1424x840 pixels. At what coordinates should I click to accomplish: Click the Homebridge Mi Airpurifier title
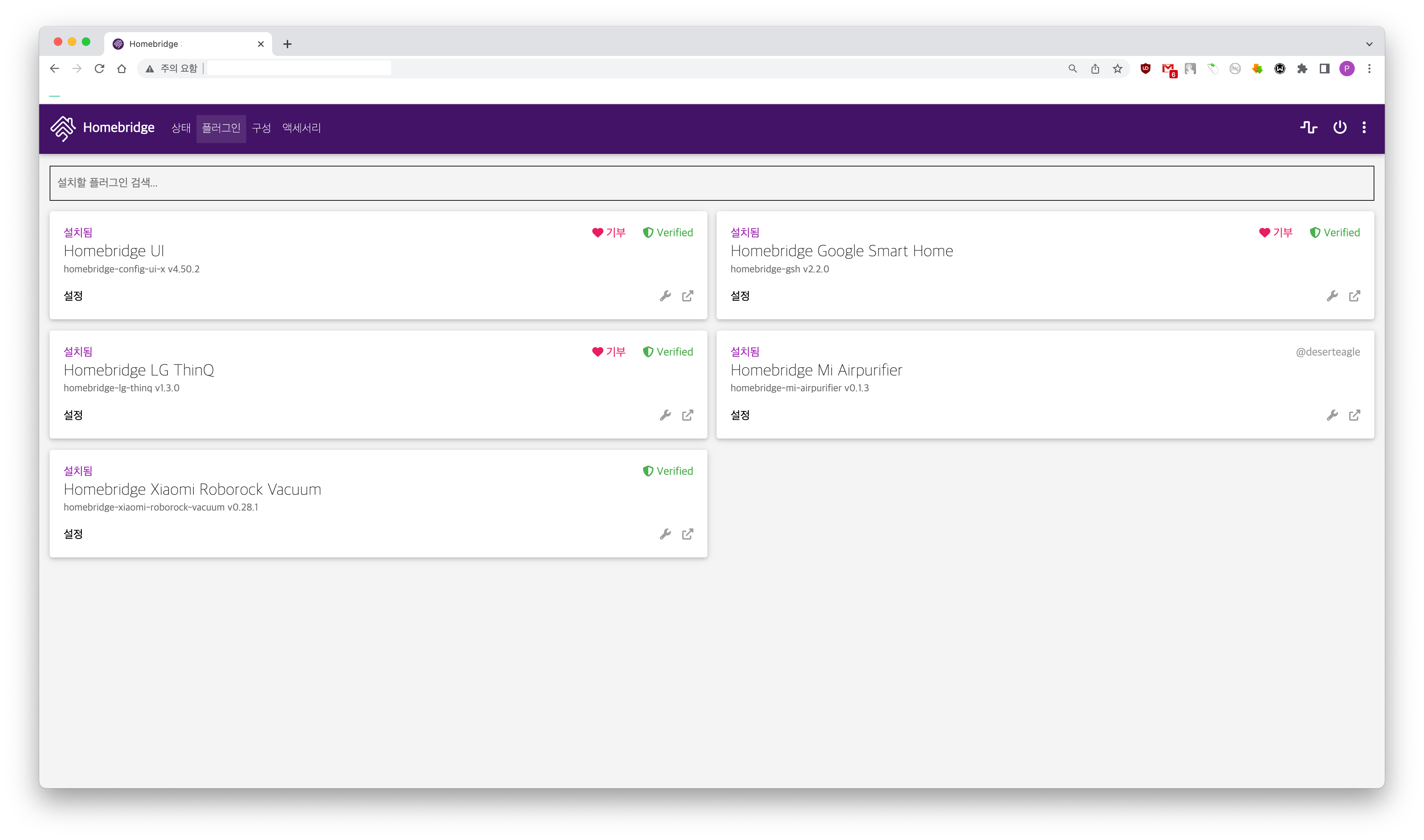click(x=816, y=370)
